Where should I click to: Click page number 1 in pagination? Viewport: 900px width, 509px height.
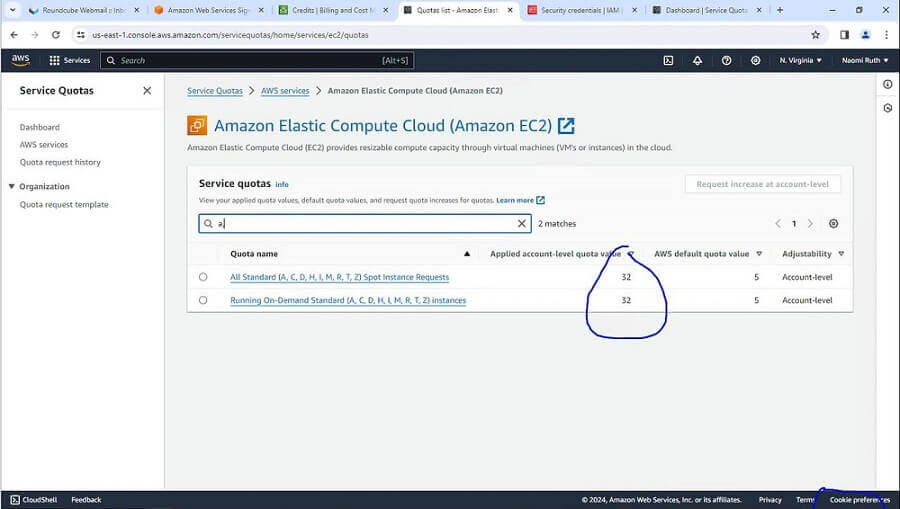pos(794,224)
